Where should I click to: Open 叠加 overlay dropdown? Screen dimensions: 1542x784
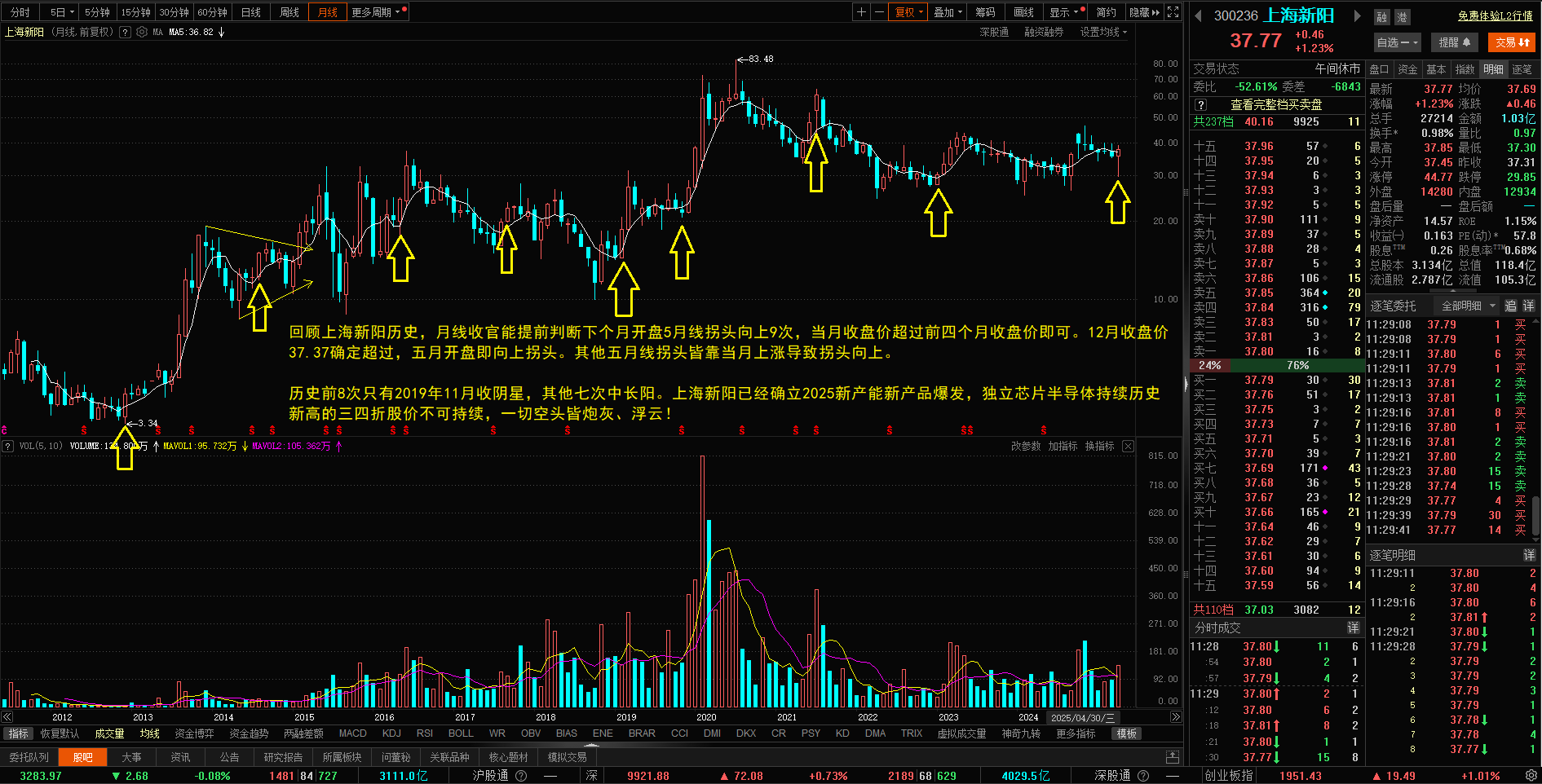click(x=948, y=12)
